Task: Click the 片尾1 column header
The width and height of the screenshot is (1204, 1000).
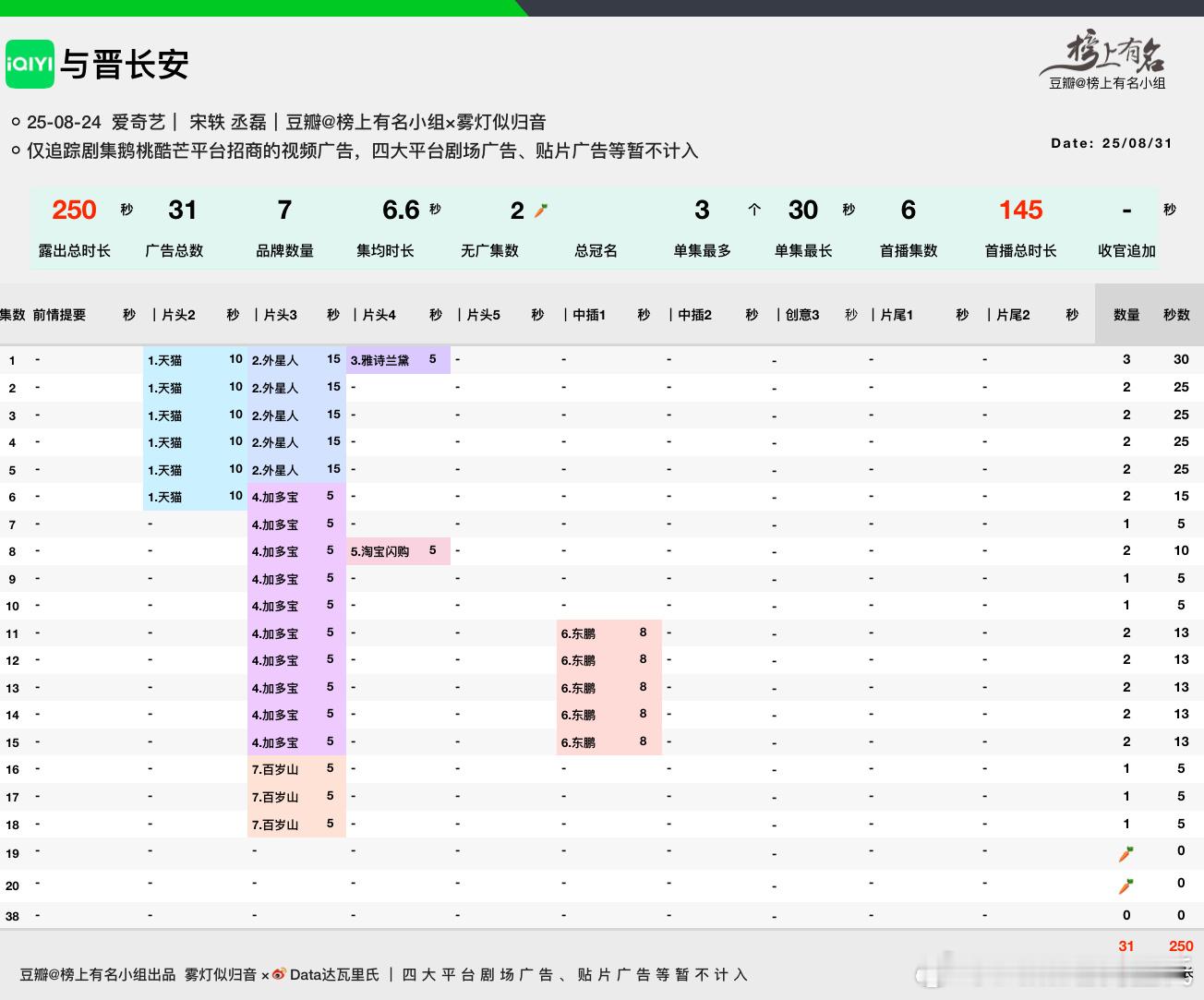Action: pos(897,315)
